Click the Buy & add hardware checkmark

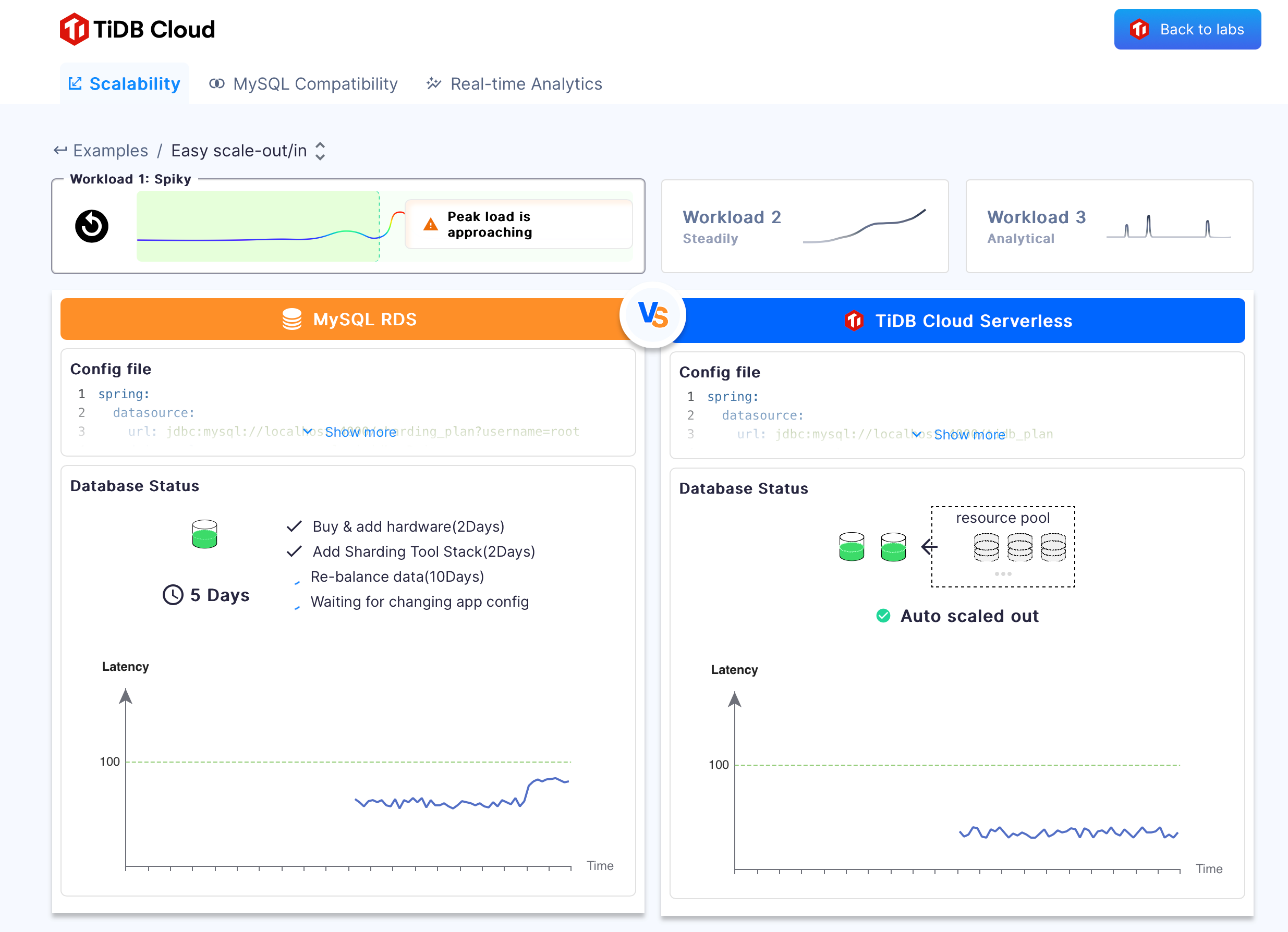(x=294, y=527)
